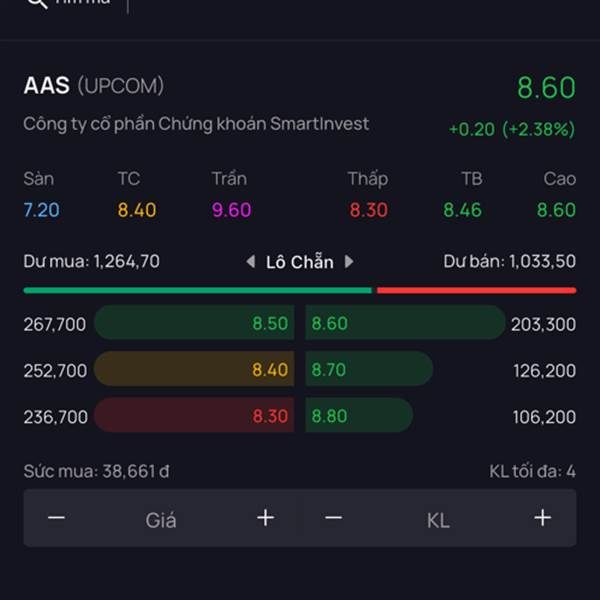The width and height of the screenshot is (600, 600).
Task: Decrease quantity with KL minus button
Action: click(334, 518)
